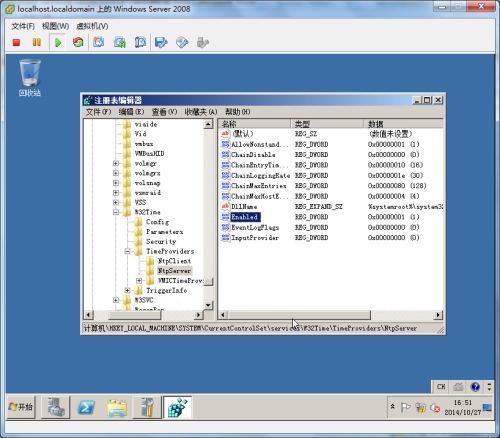Click the show desktop icon
The width and height of the screenshot is (500, 438).
[487, 407]
